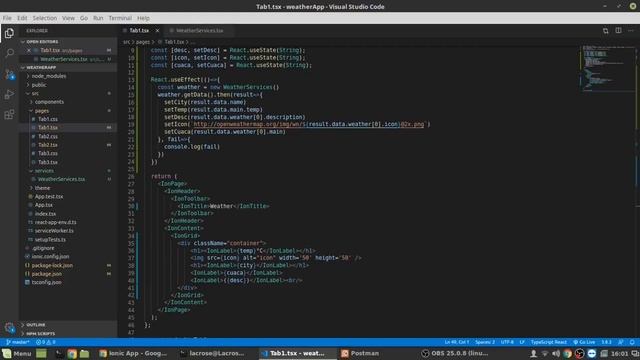Collapse the pages folder
640x360 pixels.
click(42, 111)
